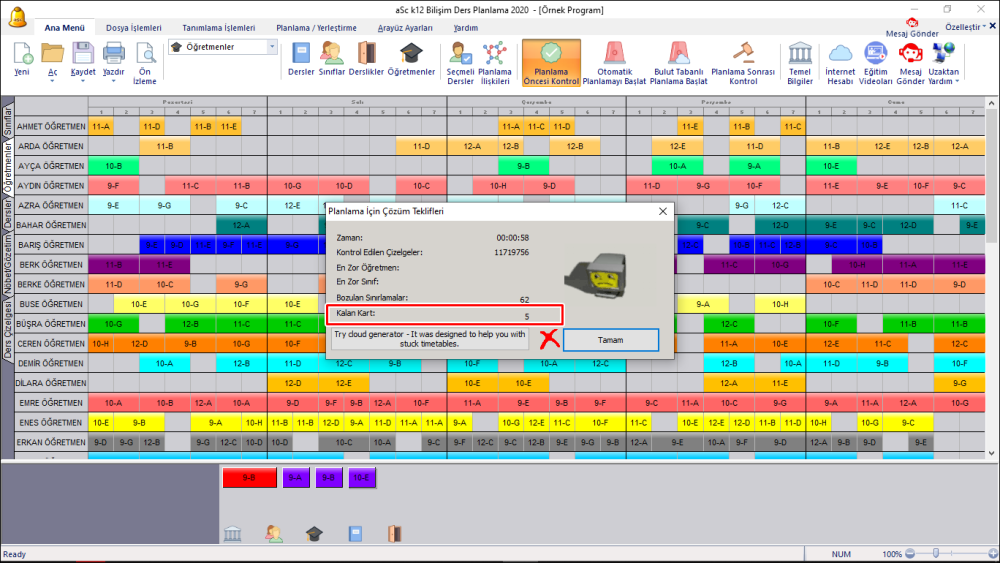This screenshot has height=563, width=1000.
Task: Open Tanımlama İşlemleri tab
Action: click(x=219, y=28)
